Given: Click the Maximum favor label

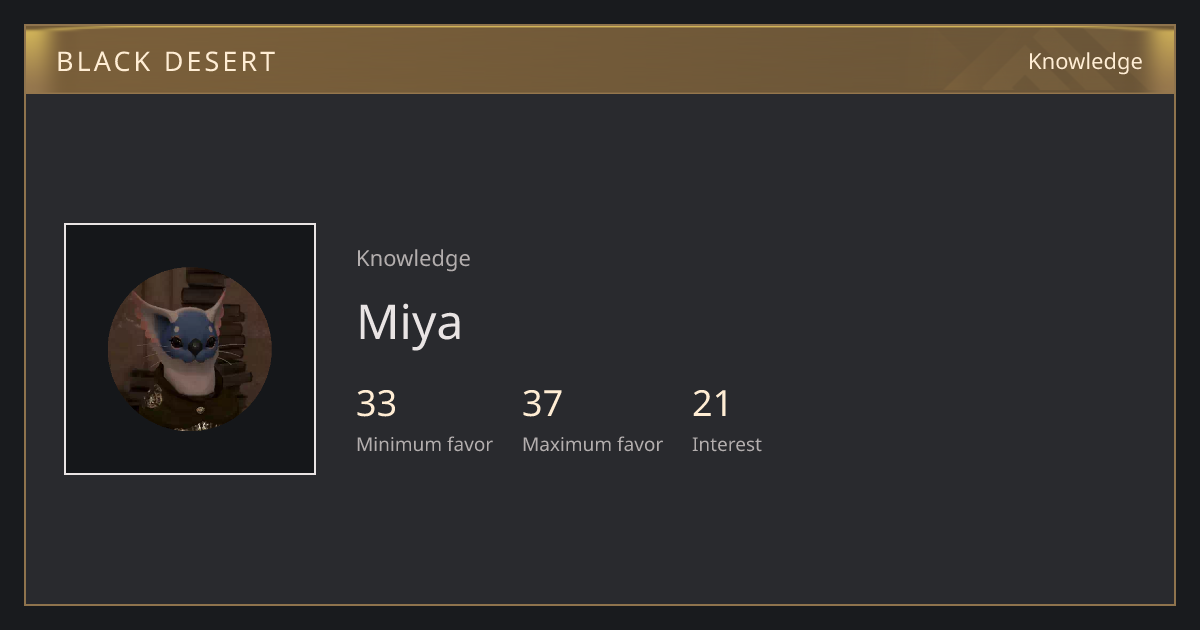Looking at the screenshot, I should click(592, 445).
